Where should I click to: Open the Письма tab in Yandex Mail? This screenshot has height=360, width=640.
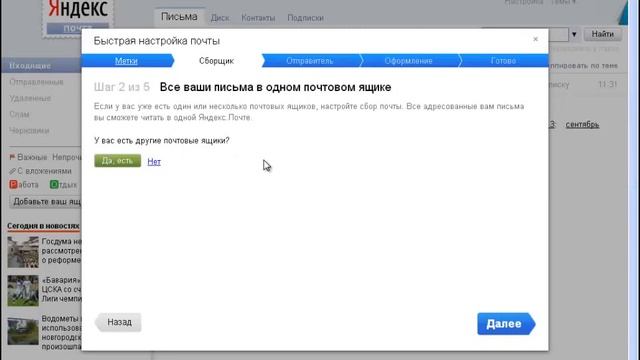179,17
